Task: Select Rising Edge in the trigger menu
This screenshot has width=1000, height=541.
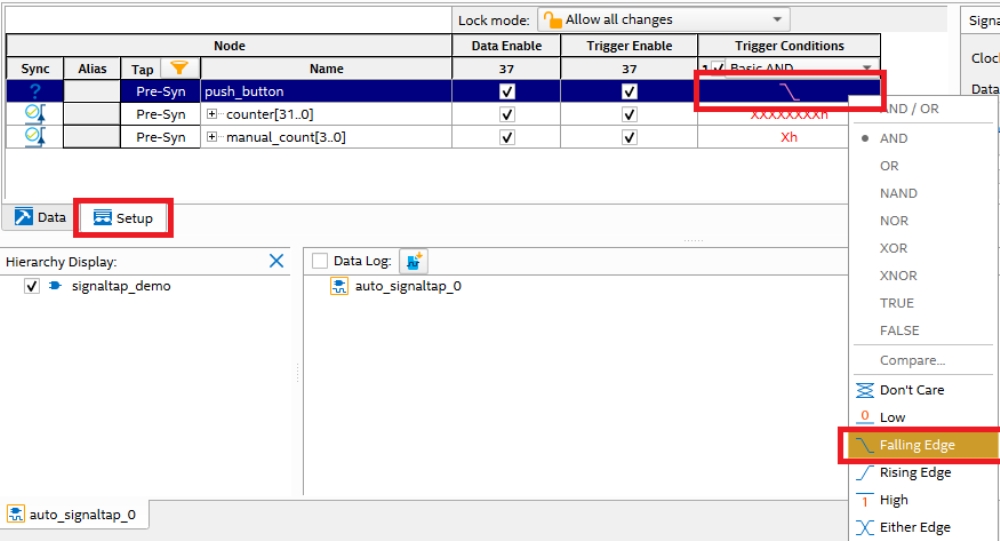Action: [914, 472]
